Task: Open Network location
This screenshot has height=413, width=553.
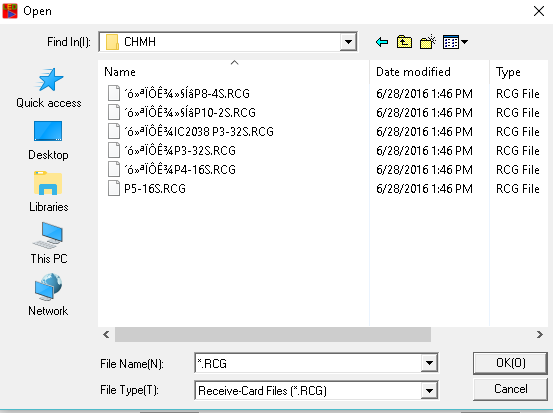Action: point(48,295)
